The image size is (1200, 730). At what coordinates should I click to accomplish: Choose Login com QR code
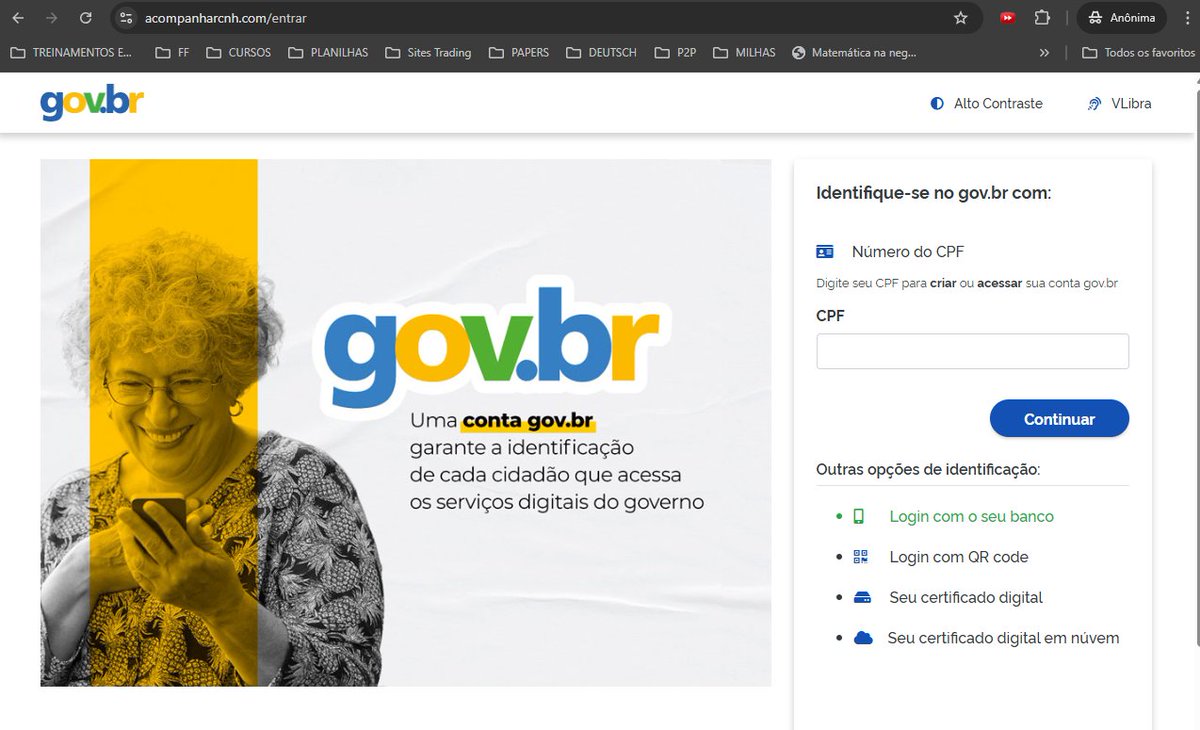[958, 557]
